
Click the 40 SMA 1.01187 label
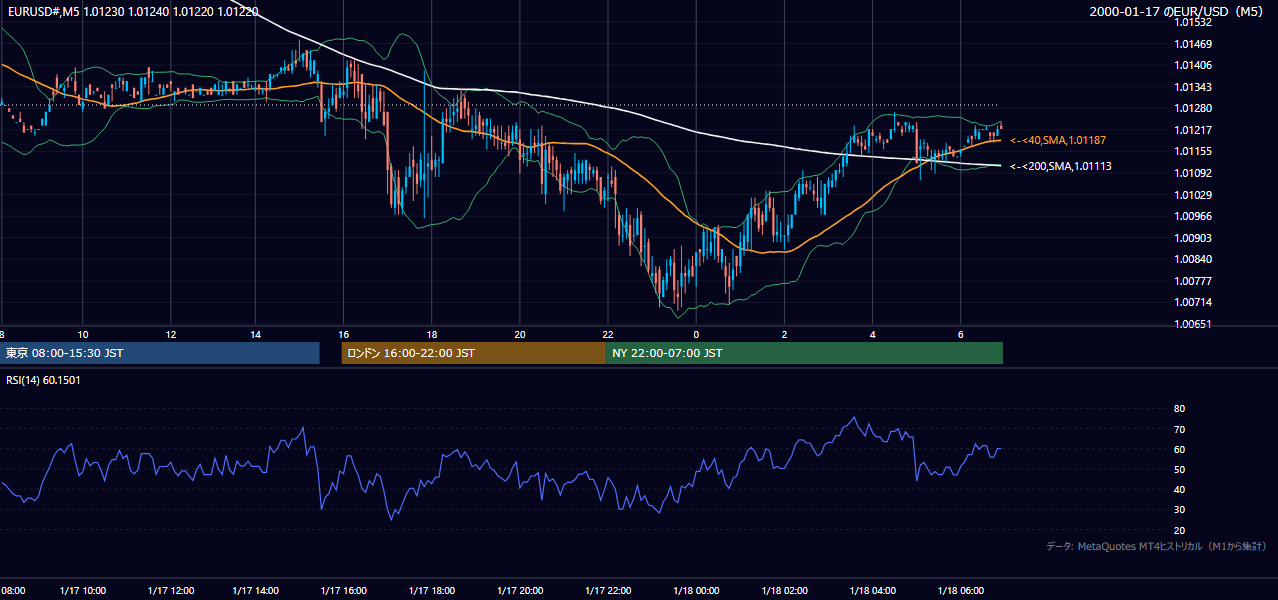tap(1059, 141)
